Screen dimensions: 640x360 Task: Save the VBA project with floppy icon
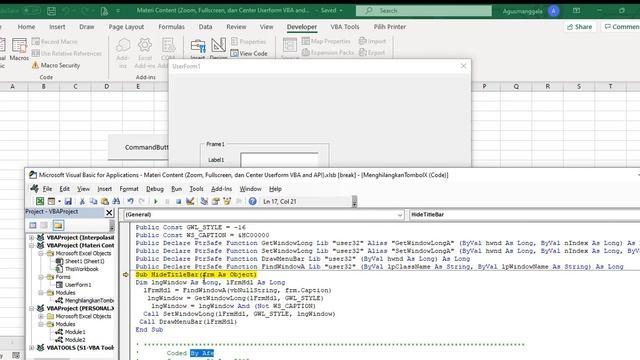[x=68, y=201]
